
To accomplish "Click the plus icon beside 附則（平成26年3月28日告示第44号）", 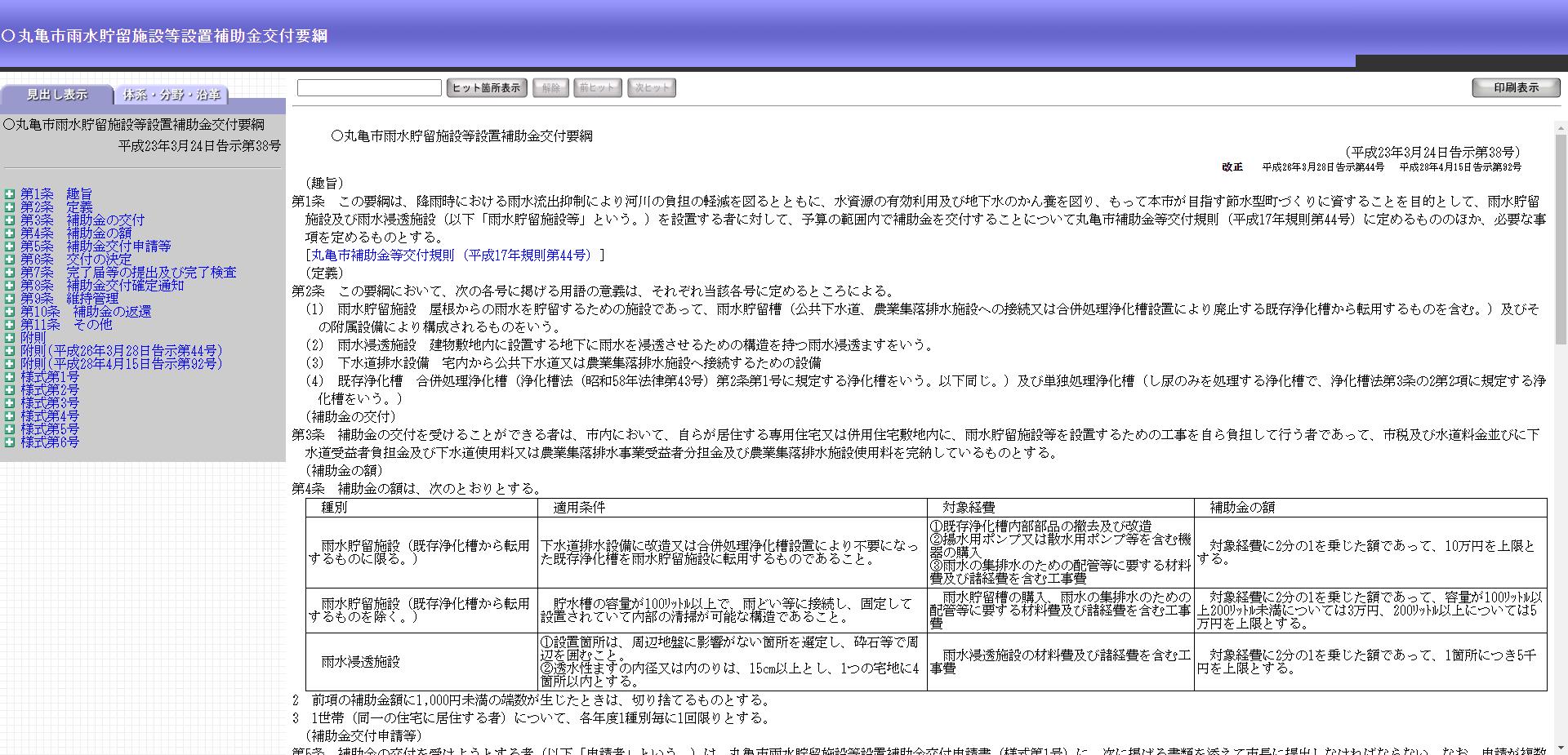I will [10, 350].
